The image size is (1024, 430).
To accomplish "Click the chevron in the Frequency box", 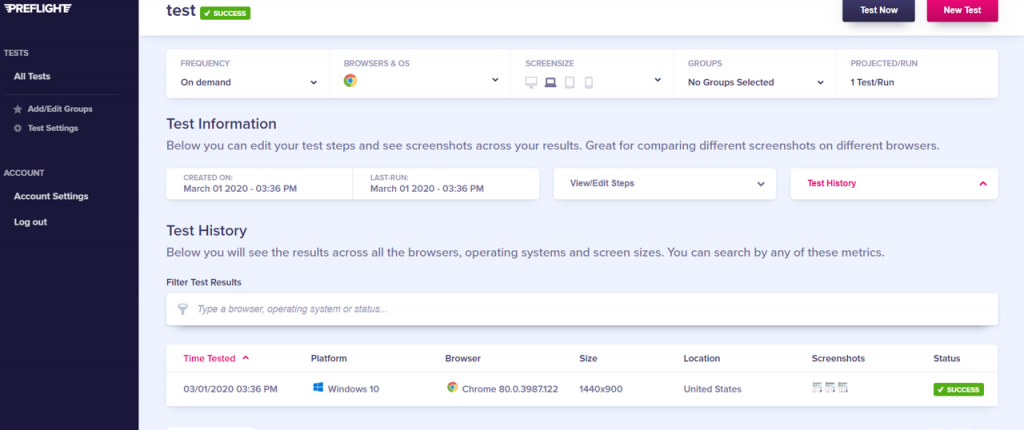I will 313,83.
